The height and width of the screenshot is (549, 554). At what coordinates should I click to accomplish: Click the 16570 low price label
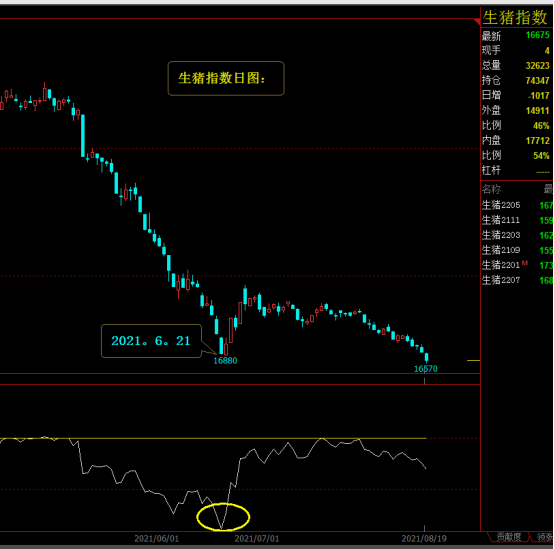[x=426, y=369]
